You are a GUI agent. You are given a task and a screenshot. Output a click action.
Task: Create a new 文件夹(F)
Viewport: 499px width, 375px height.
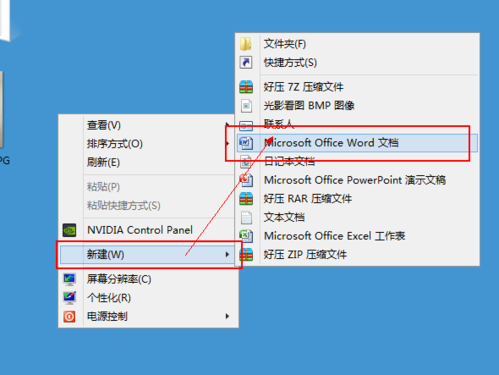pyautogui.click(x=357, y=44)
